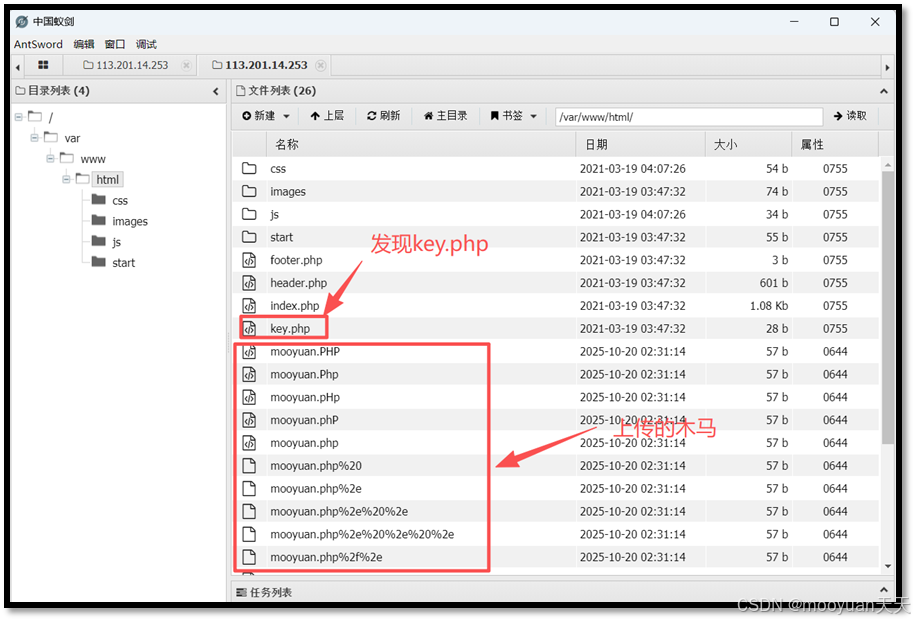Go up with the 上层 button

[x=327, y=116]
